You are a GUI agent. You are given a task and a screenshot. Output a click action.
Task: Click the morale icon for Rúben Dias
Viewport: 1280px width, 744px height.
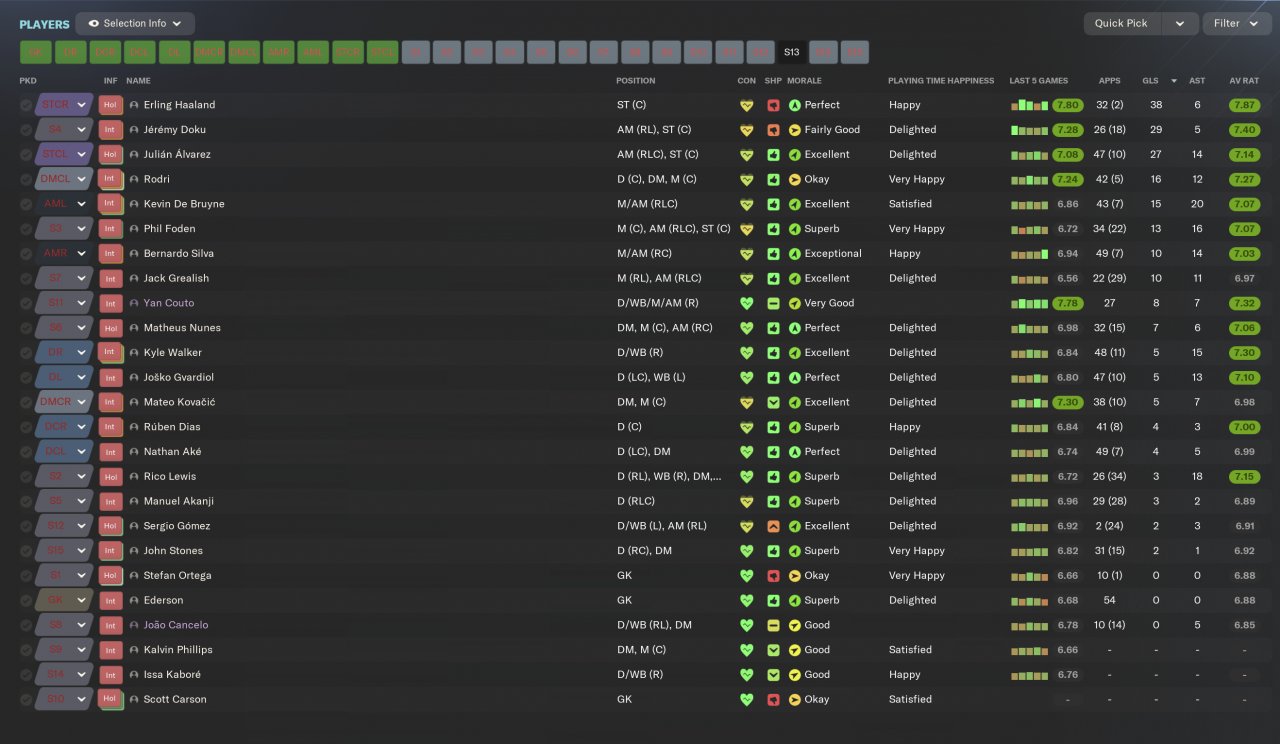(x=795, y=427)
